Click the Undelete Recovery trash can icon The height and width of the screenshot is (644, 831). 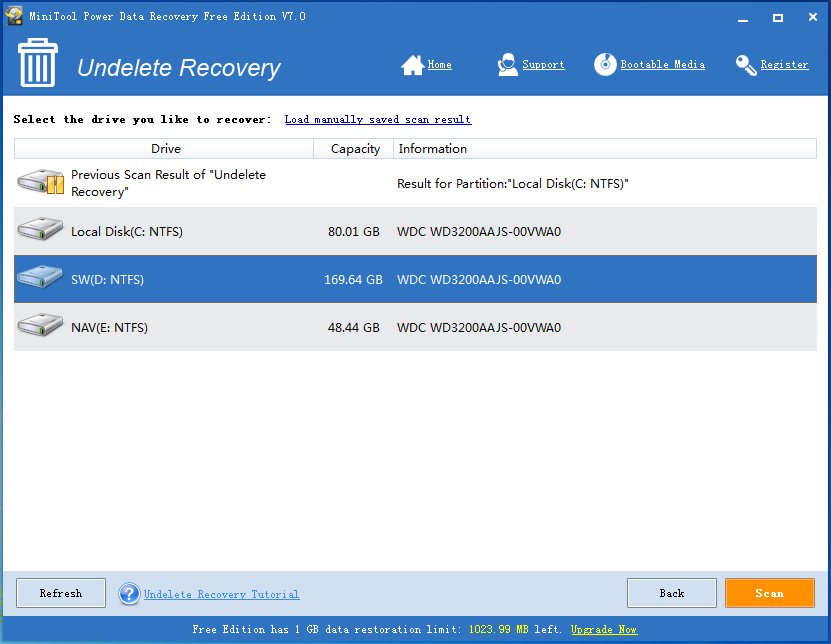coord(38,63)
